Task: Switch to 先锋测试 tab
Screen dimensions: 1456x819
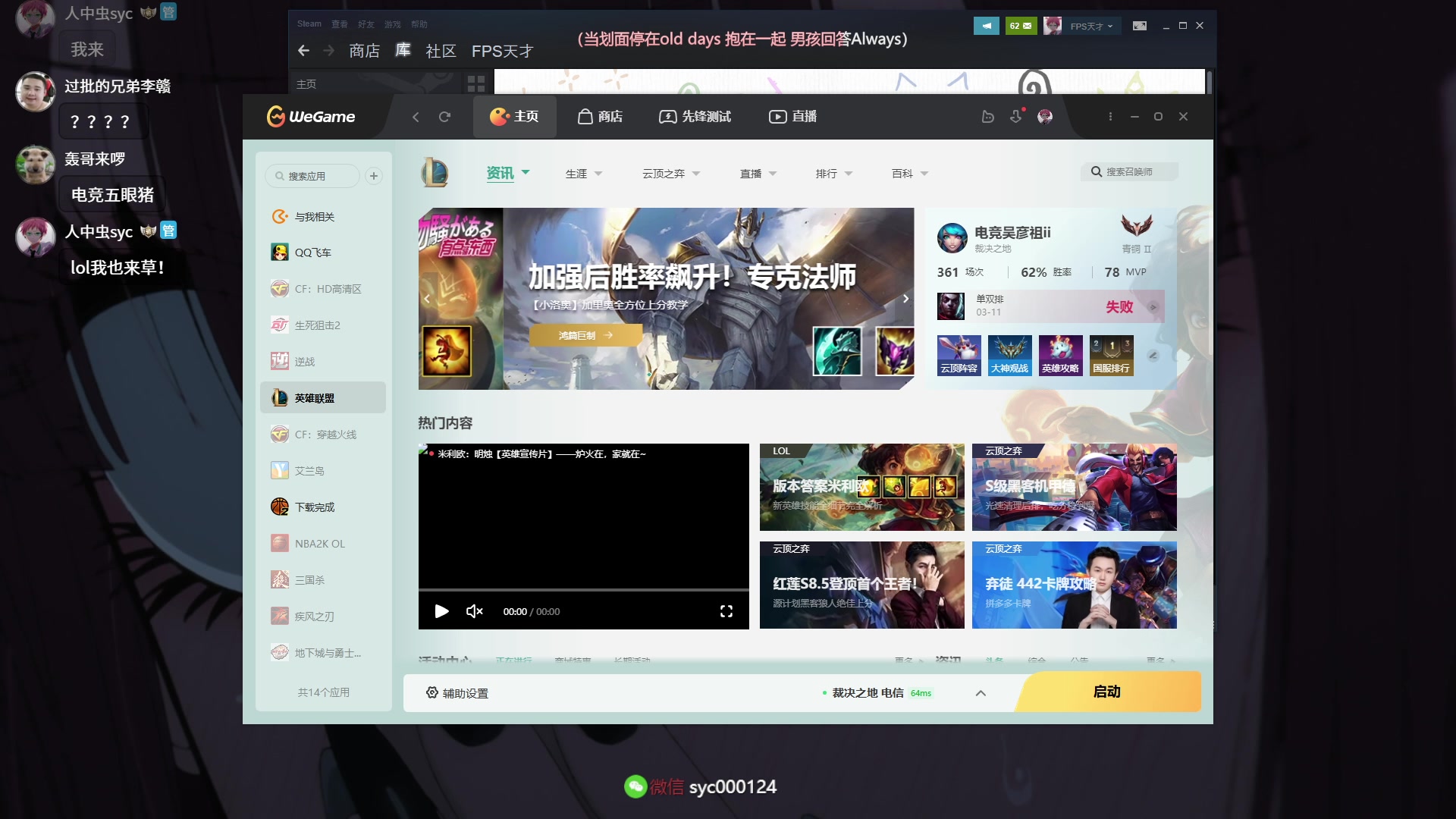Action: click(x=695, y=117)
